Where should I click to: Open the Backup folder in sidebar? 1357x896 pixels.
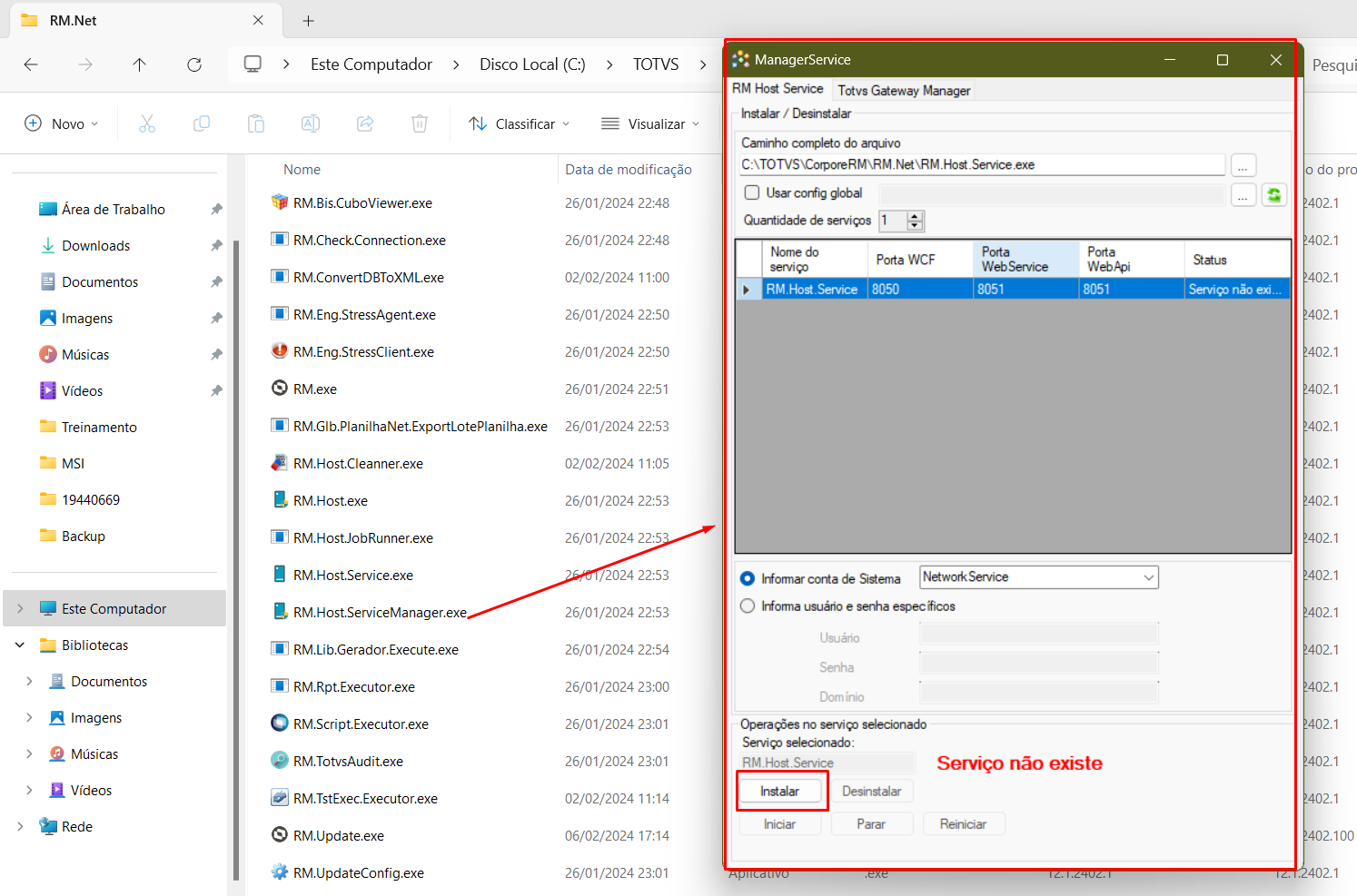coord(84,536)
